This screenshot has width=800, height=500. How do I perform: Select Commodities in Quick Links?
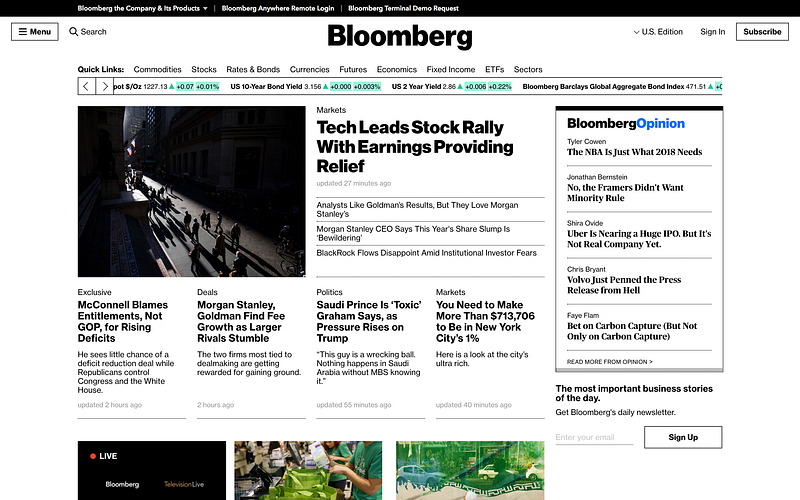point(157,69)
